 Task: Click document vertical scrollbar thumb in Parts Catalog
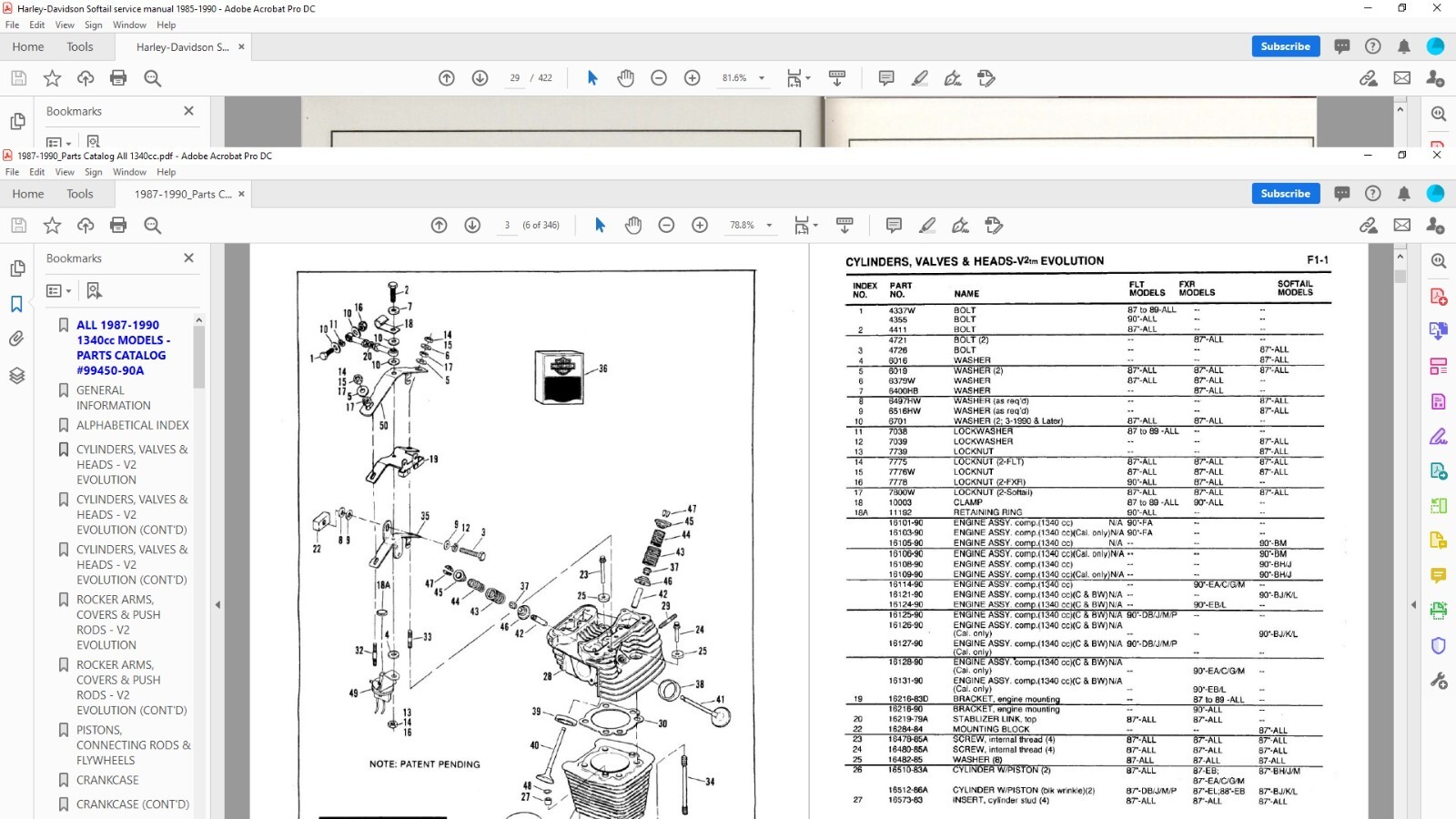tap(1400, 276)
